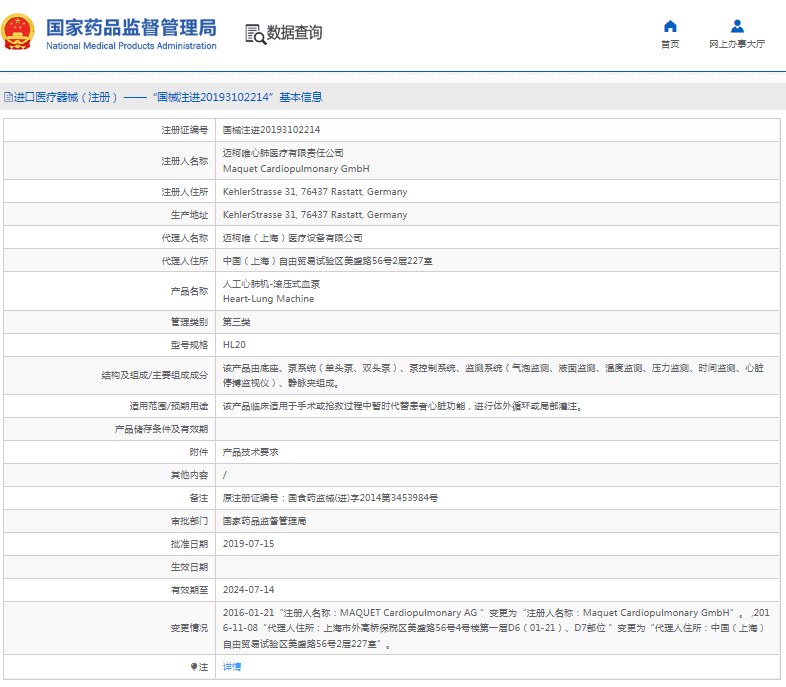The height and width of the screenshot is (687, 786).
Task: Open the 首页 text label
Action: [670, 44]
